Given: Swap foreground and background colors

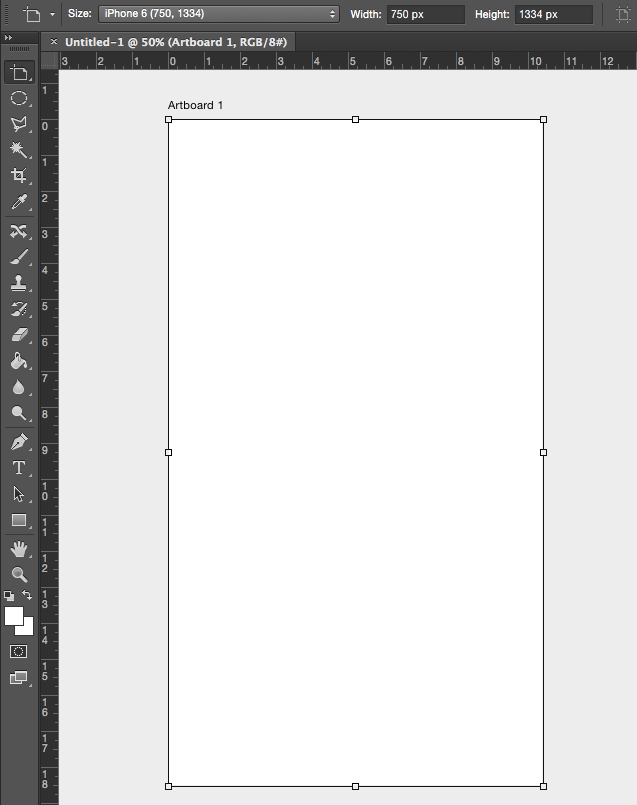Looking at the screenshot, I should [x=28, y=595].
